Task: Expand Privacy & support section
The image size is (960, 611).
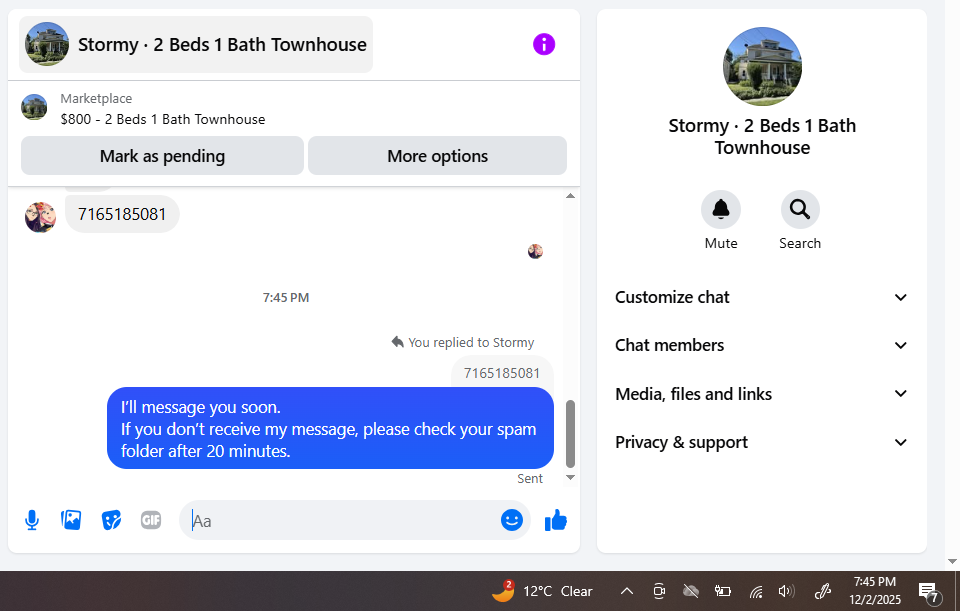Action: 762,442
